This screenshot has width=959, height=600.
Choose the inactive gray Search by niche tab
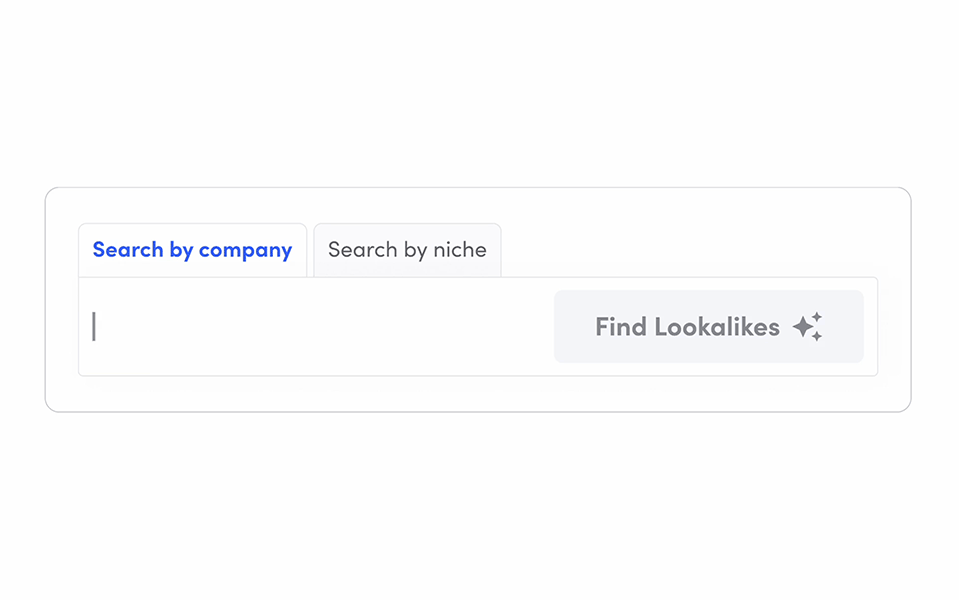[x=407, y=250]
